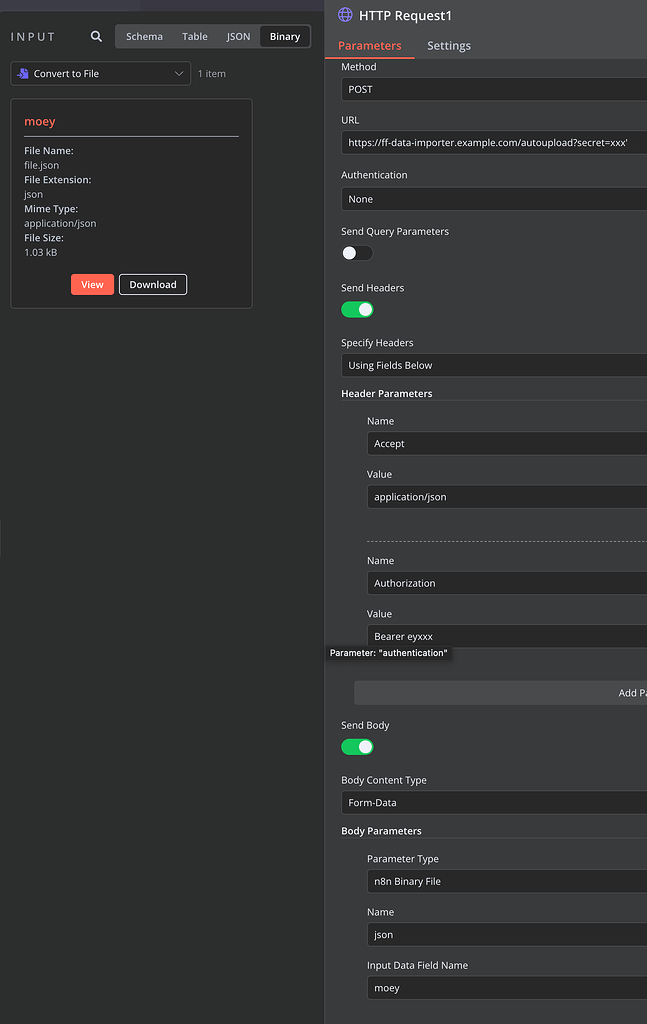Open Body Content Type Form-Data dropdown

(x=493, y=802)
